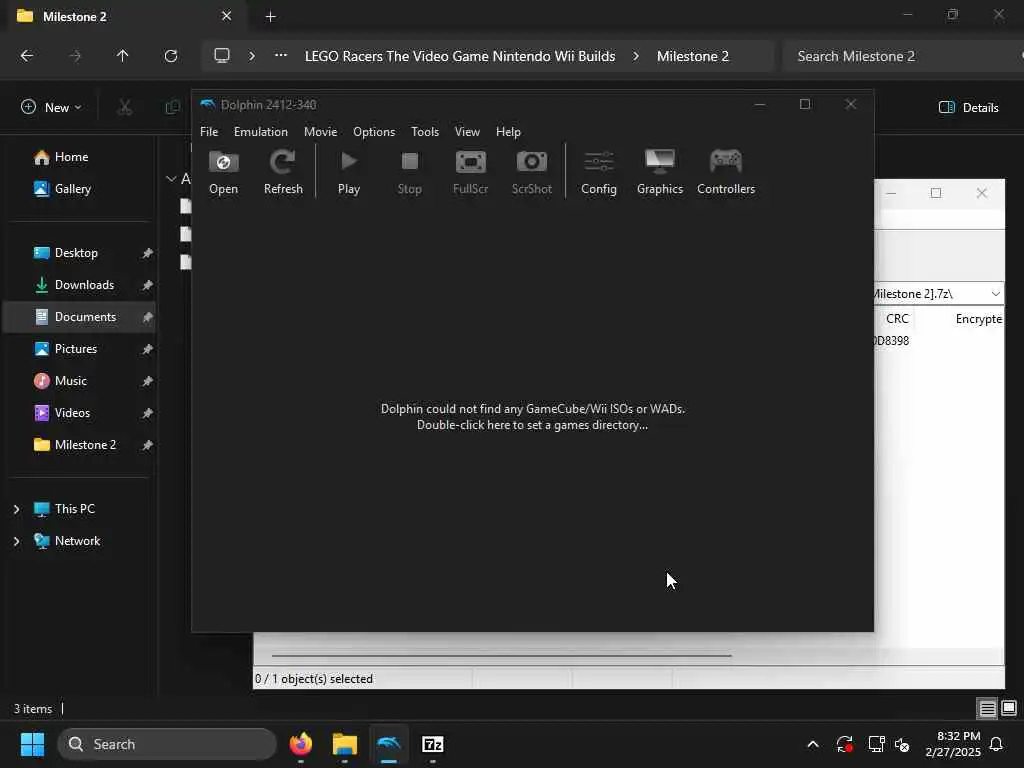Sort by CRC column in 7-Zip
Viewport: 1024px width, 768px height.
click(x=897, y=319)
